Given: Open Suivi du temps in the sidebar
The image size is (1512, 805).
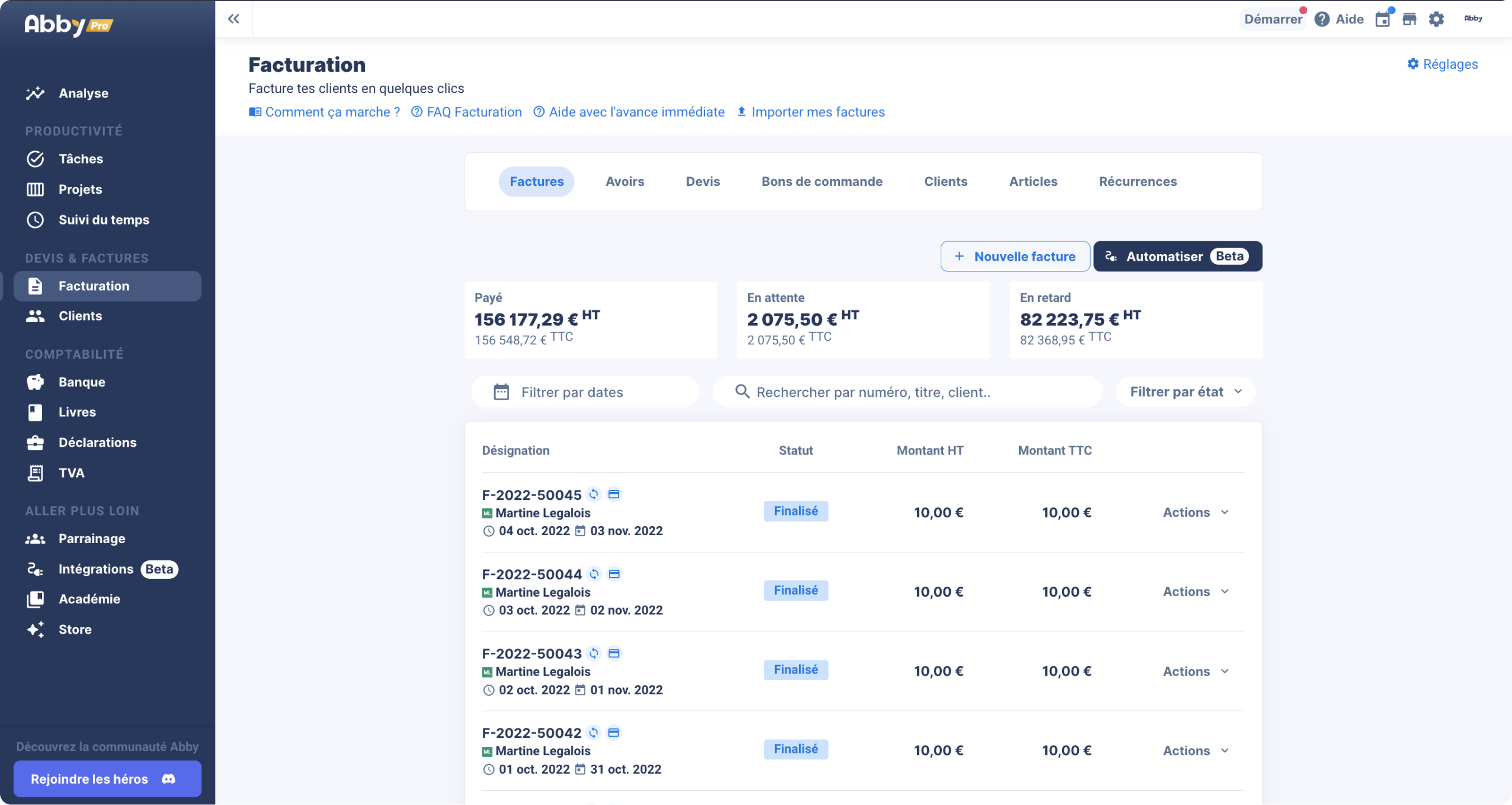Looking at the screenshot, I should (x=103, y=219).
